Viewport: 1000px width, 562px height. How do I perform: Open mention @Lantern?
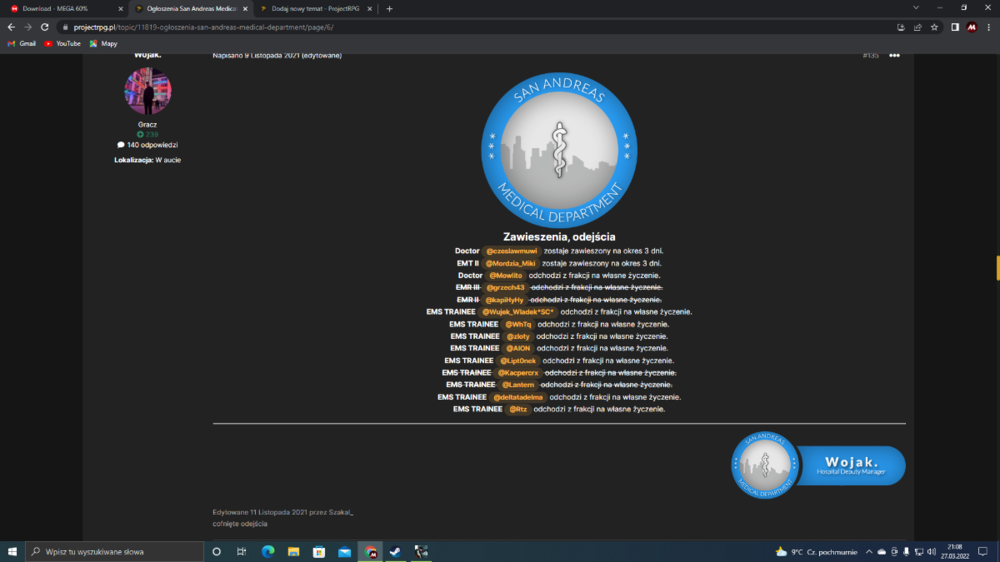(518, 385)
